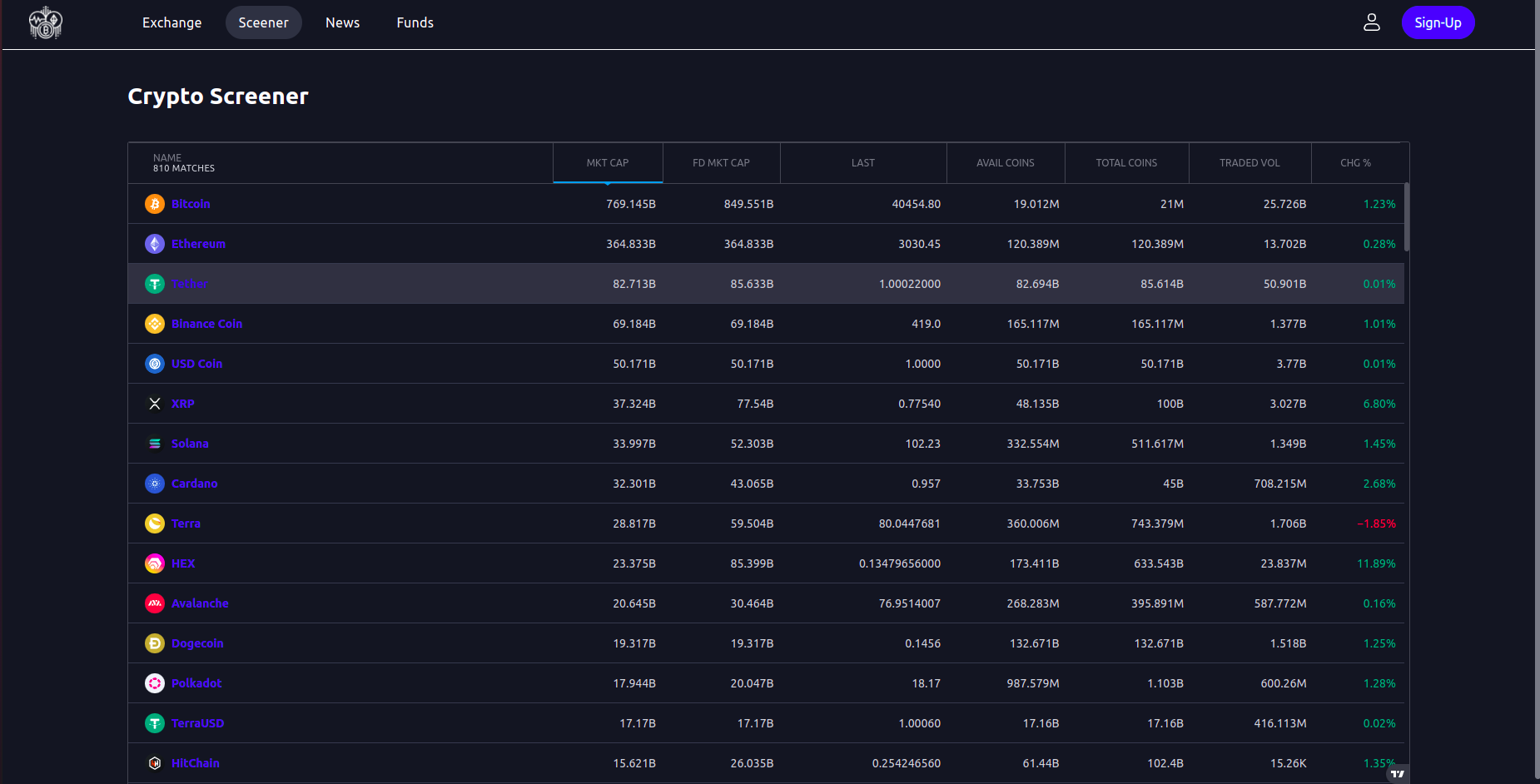
Task: Click the HEX coin icon
Action: 155,563
